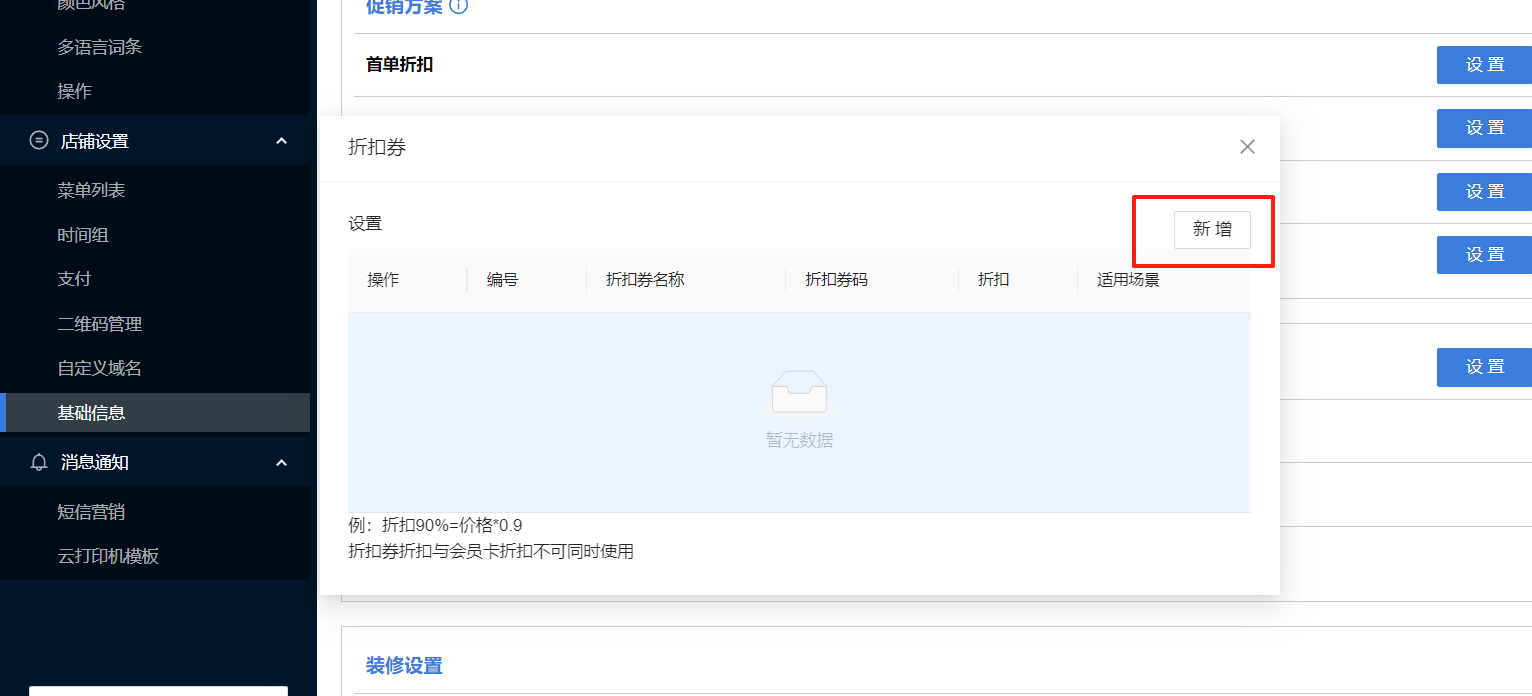The image size is (1532, 696).
Task: Click the 设置 button for 首单折扣
Action: (1485, 65)
